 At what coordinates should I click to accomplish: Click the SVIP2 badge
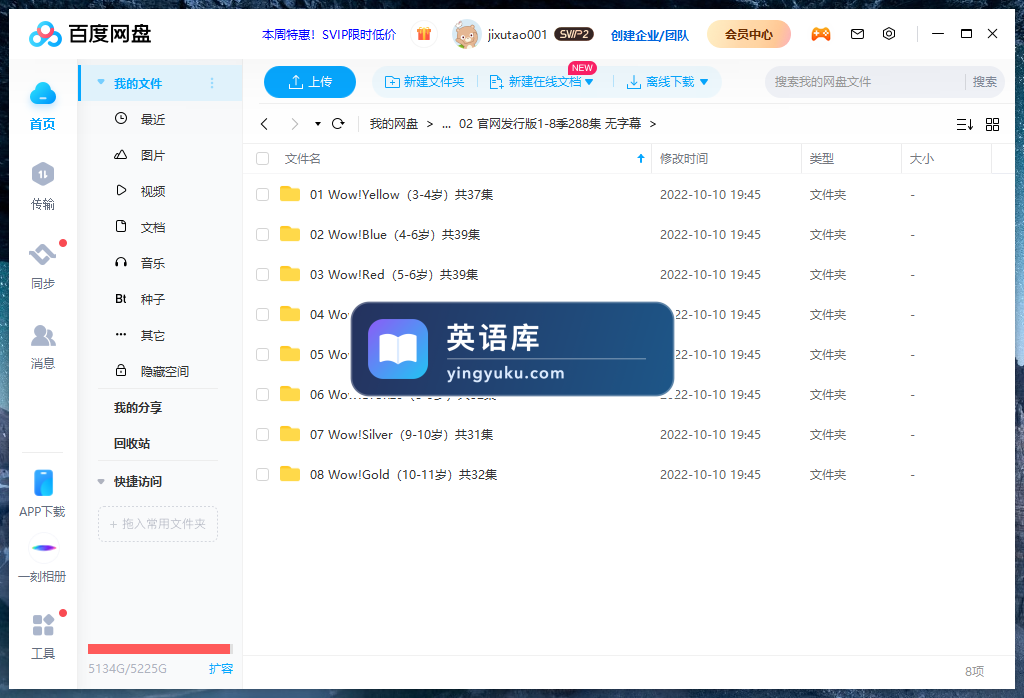(573, 34)
